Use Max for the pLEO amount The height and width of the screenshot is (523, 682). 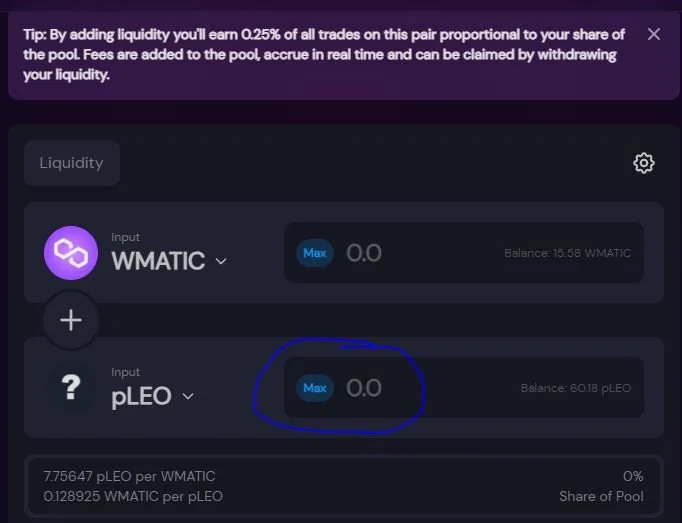[315, 388]
